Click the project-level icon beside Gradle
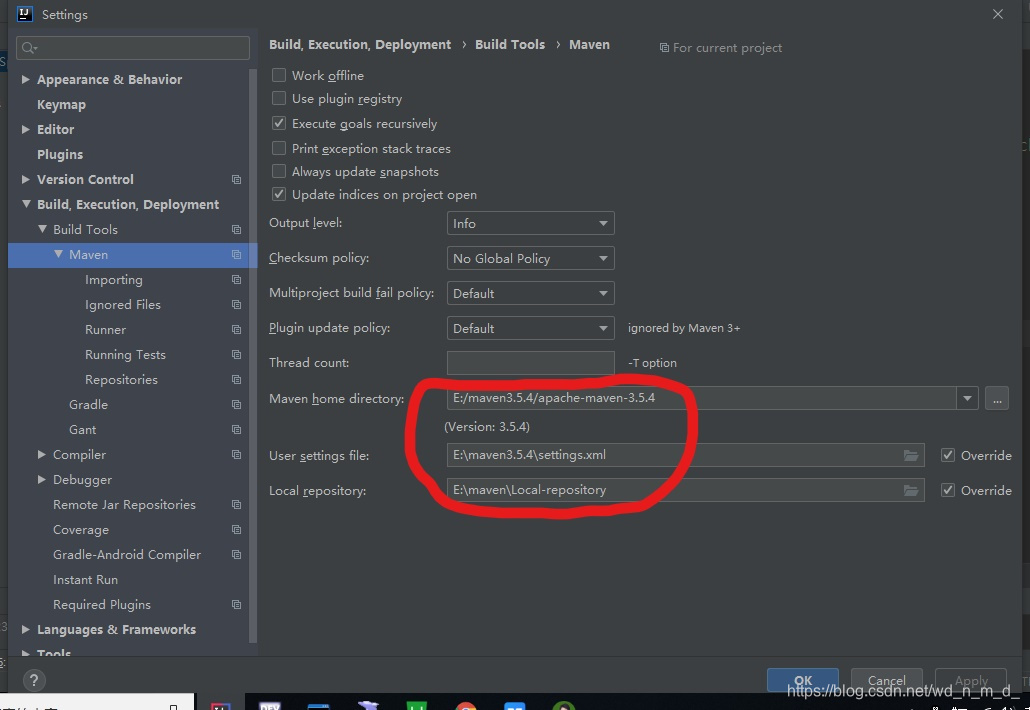 coord(236,404)
